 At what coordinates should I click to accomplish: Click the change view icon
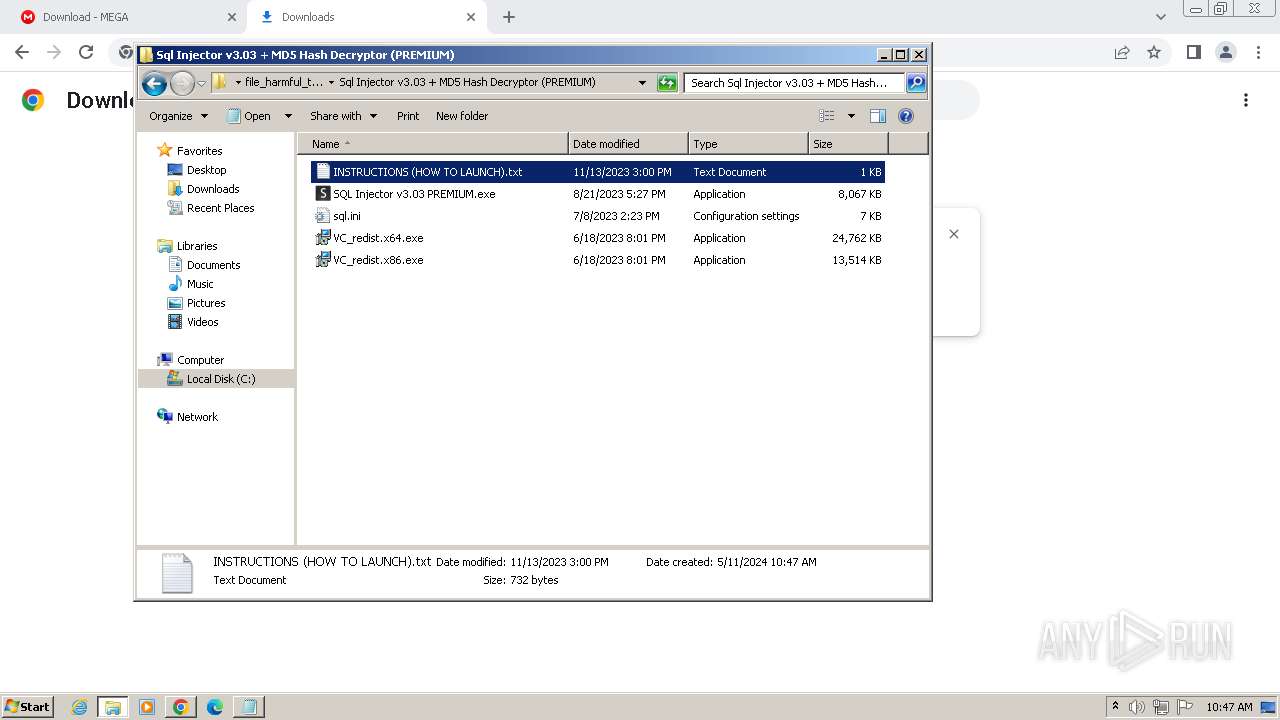point(827,116)
